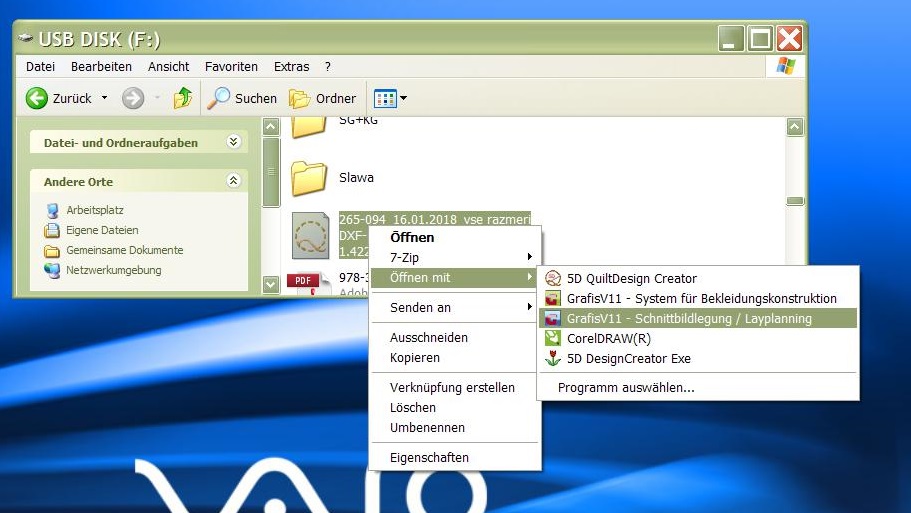Open the Suchen search tool

[242, 98]
